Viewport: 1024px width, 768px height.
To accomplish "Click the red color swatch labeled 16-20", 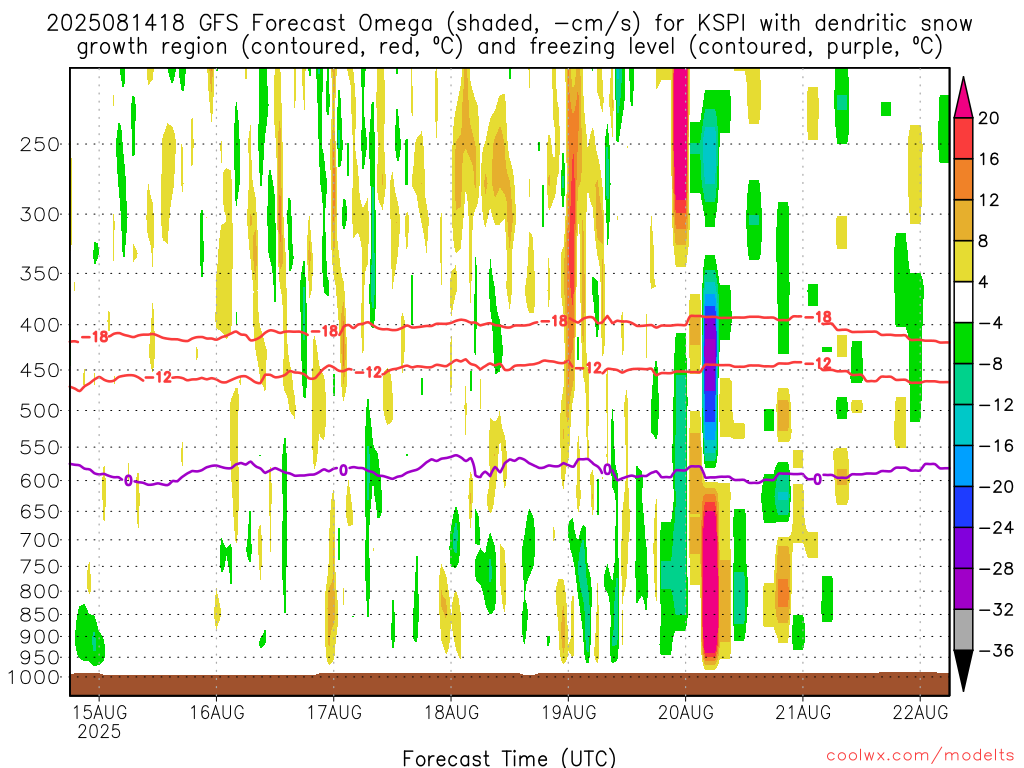I will [x=963, y=138].
